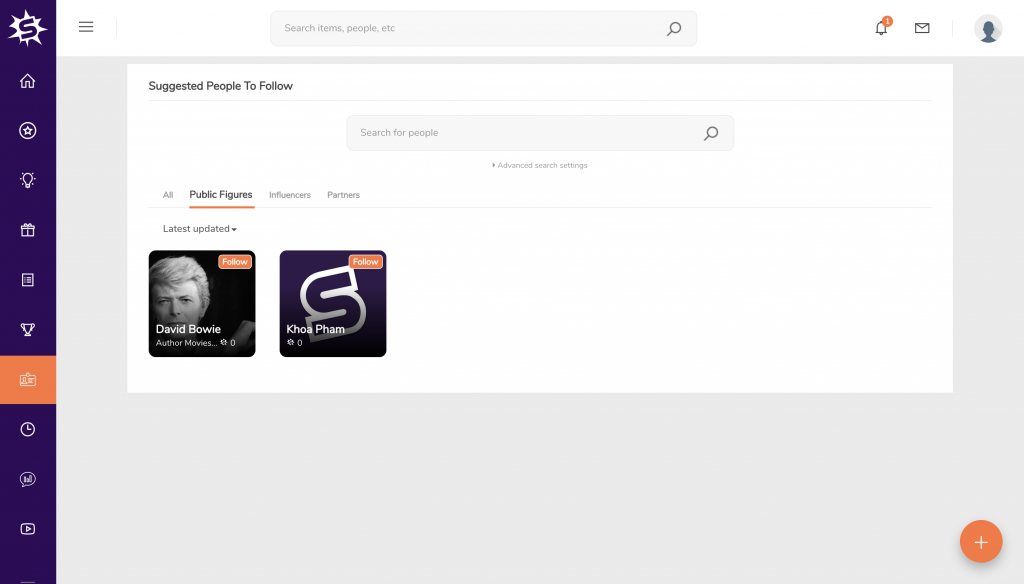The width and height of the screenshot is (1024, 584).
Task: Focus the top search items field
Action: (483, 28)
